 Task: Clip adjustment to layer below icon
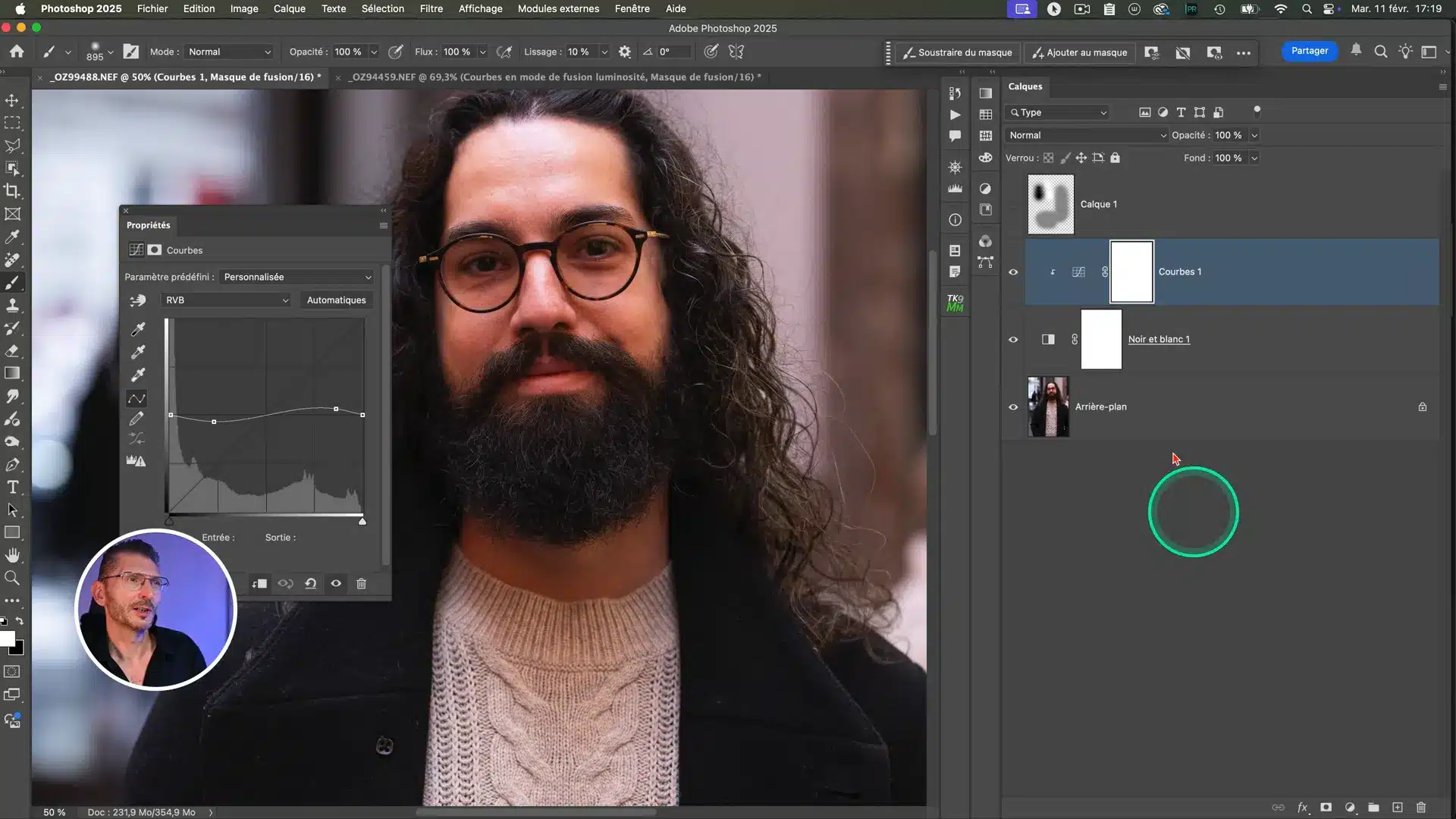click(259, 583)
